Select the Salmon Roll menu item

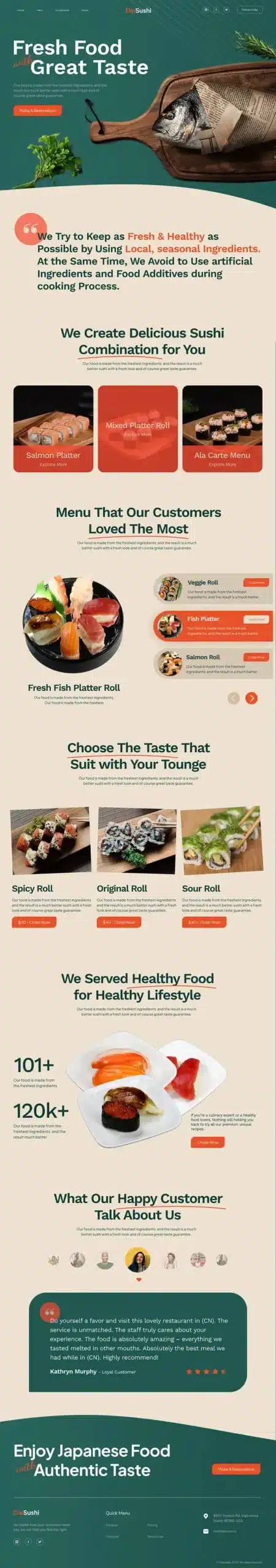(x=213, y=664)
